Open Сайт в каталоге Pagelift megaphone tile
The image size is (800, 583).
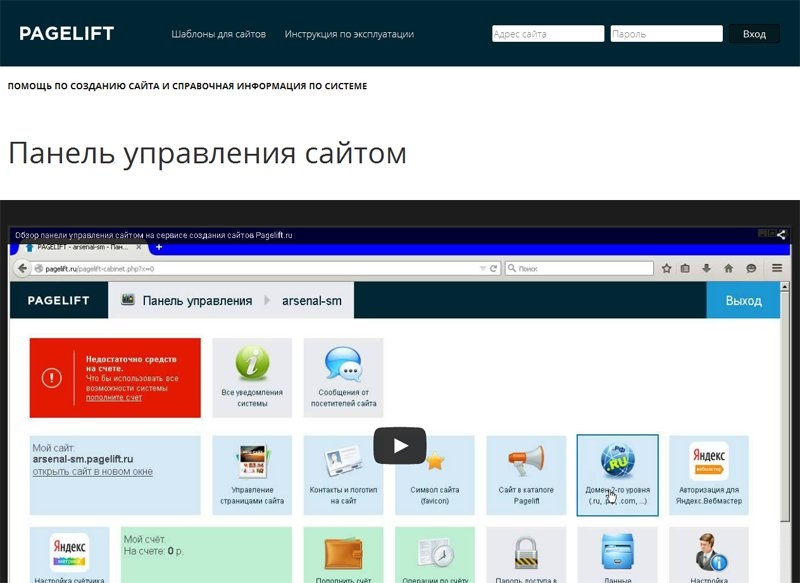526,475
